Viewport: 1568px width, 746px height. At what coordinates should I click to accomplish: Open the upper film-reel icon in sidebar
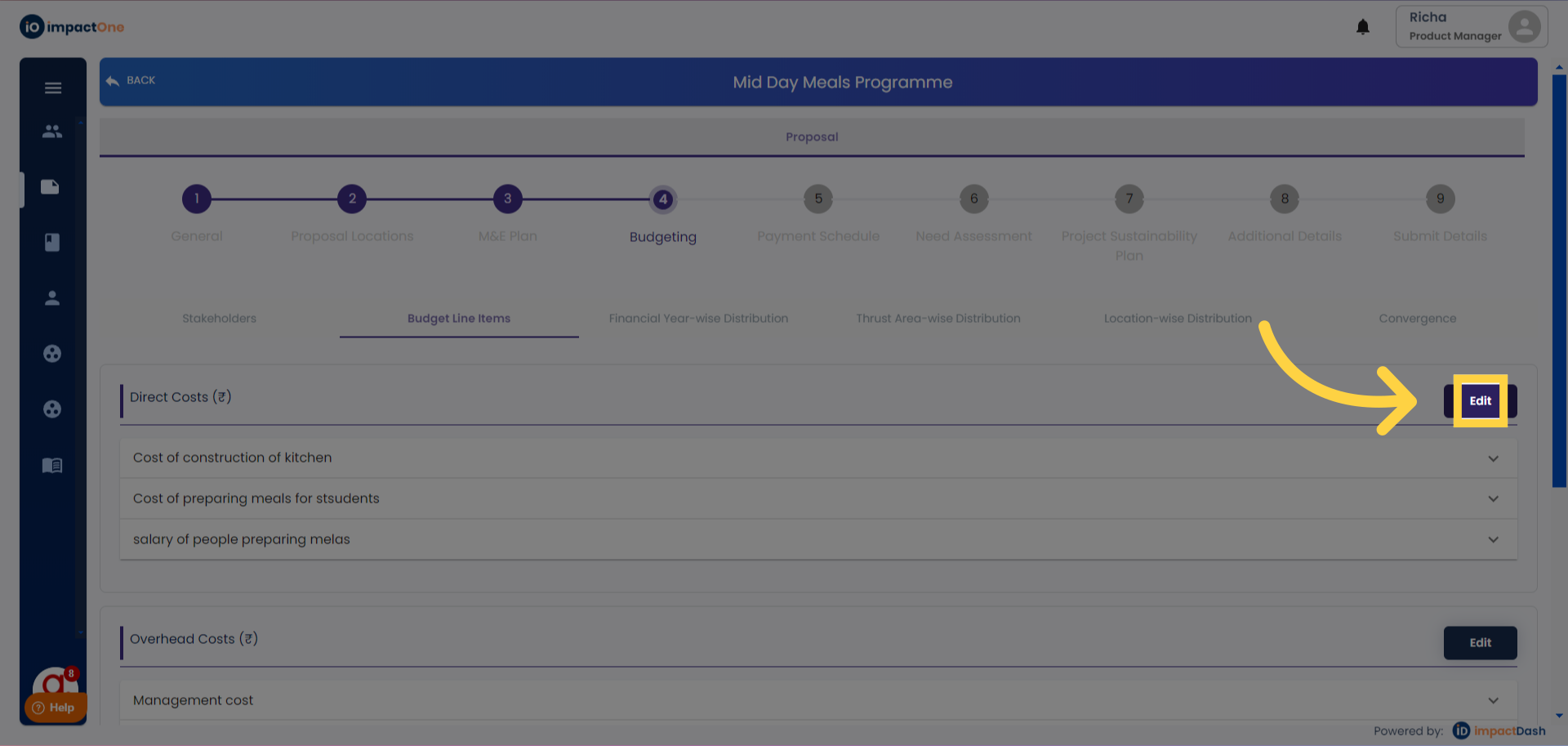pyautogui.click(x=52, y=354)
